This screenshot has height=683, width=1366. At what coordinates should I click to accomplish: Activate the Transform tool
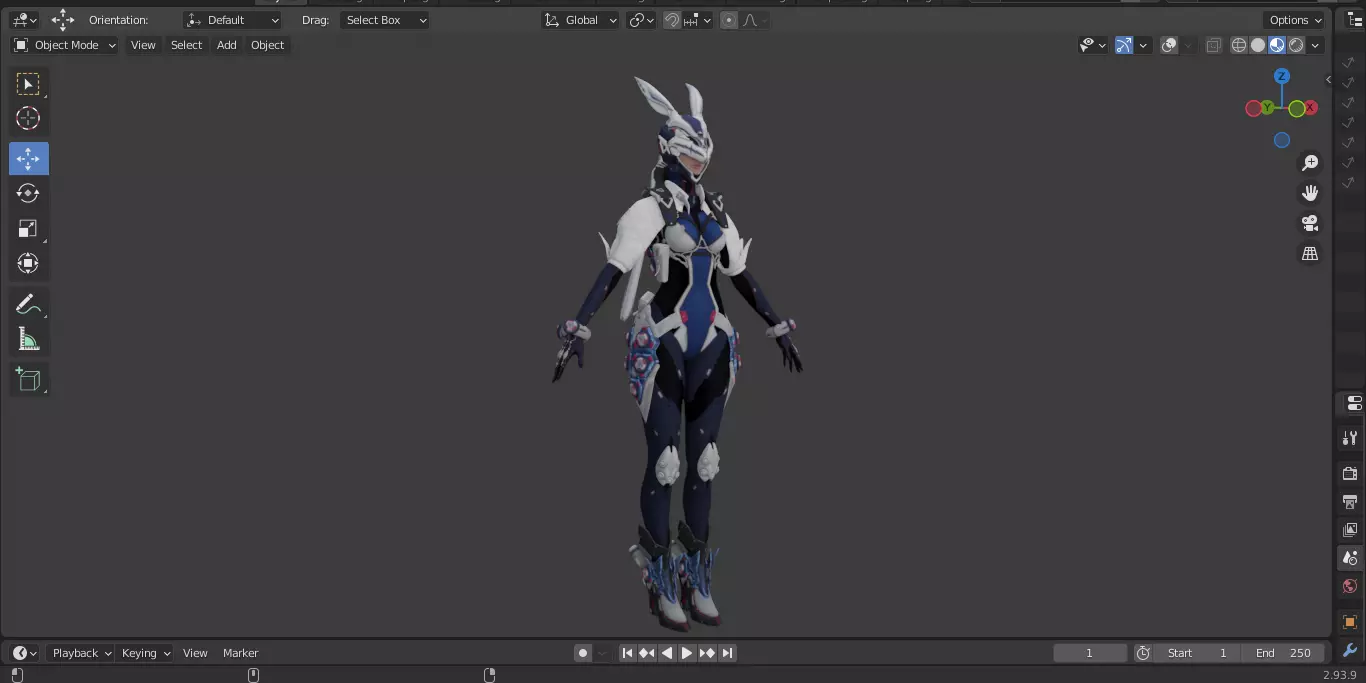point(28,263)
